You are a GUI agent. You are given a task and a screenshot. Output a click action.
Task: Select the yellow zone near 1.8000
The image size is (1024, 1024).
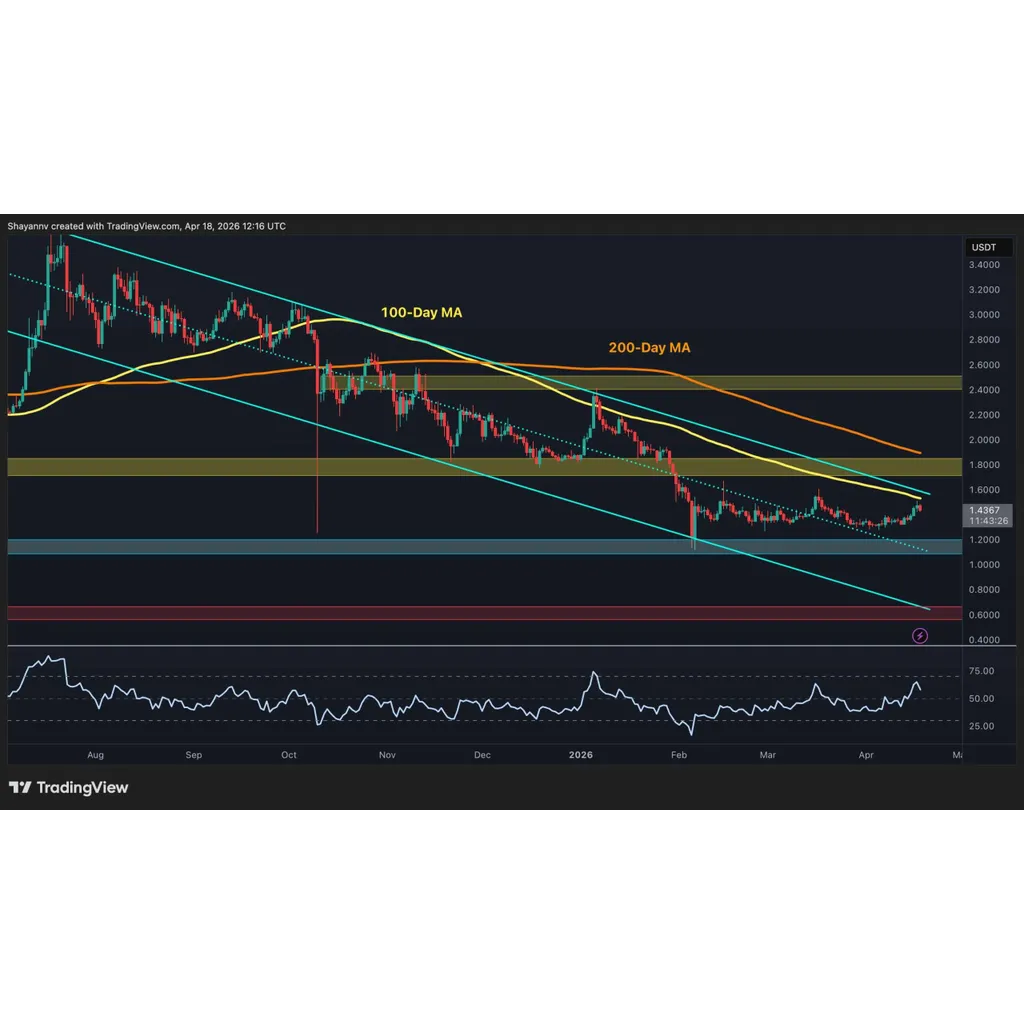485,466
